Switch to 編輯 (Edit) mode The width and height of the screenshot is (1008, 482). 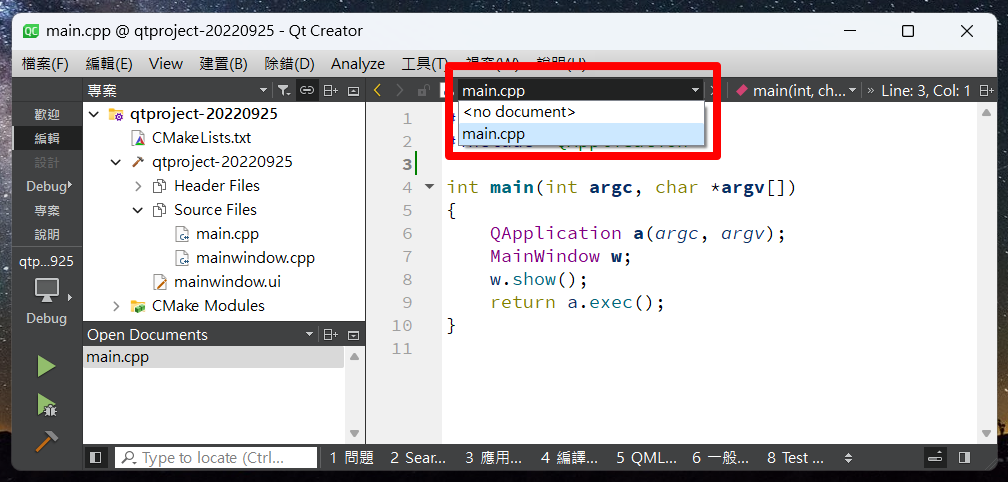point(47,138)
